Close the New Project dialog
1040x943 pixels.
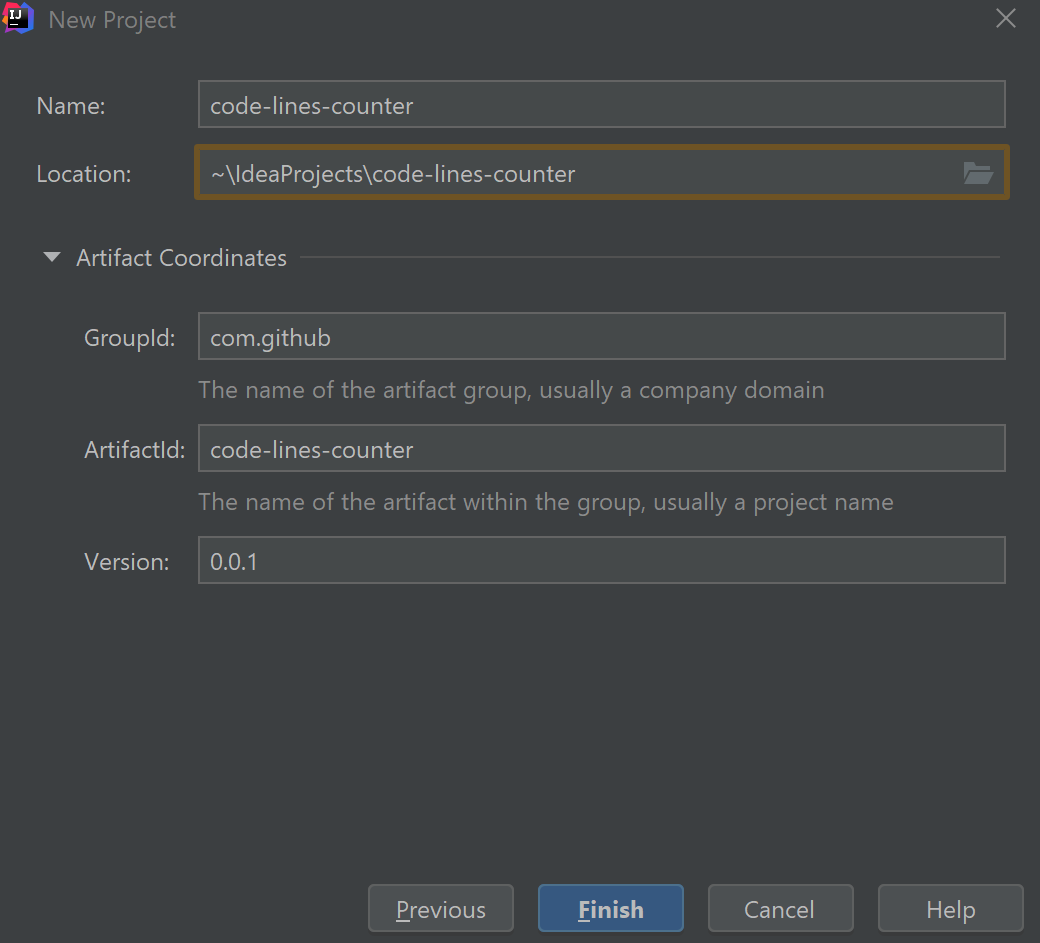pyautogui.click(x=1006, y=19)
